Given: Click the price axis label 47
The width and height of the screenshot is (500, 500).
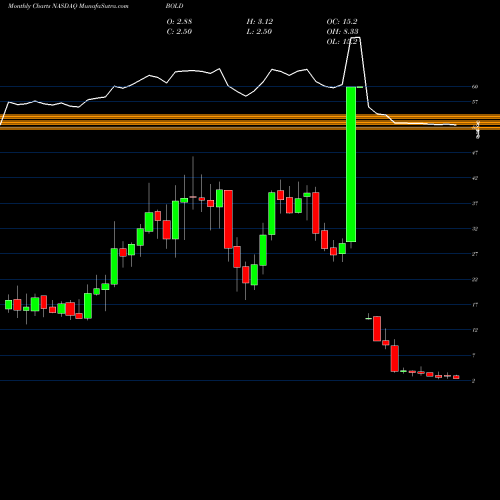Looking at the screenshot, I should pyautogui.click(x=475, y=153).
